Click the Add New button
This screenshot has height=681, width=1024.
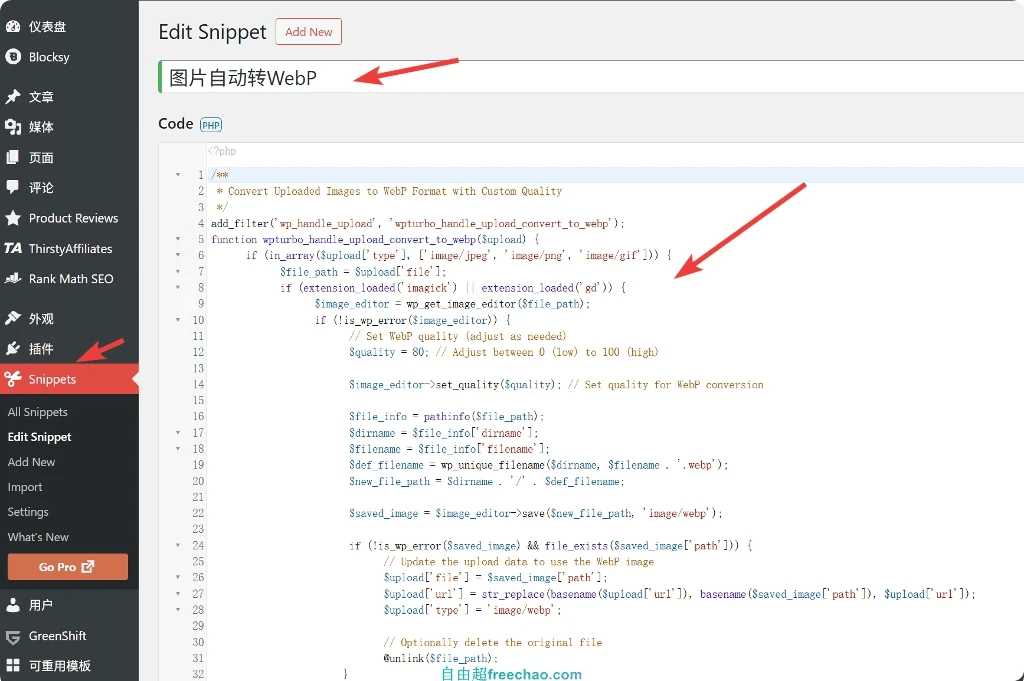point(308,32)
